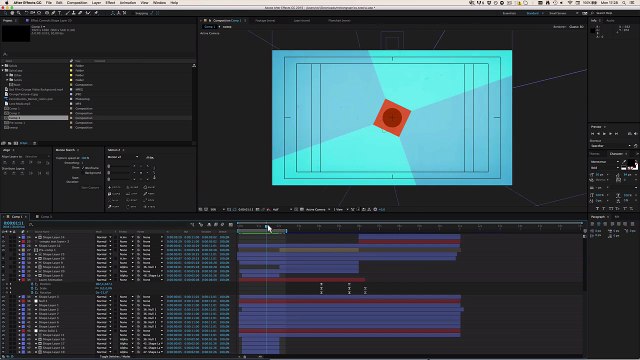This screenshot has width=640, height=360.
Task: Toggle Rotation stopwatch under Layer Animation
Action: tap(32, 293)
